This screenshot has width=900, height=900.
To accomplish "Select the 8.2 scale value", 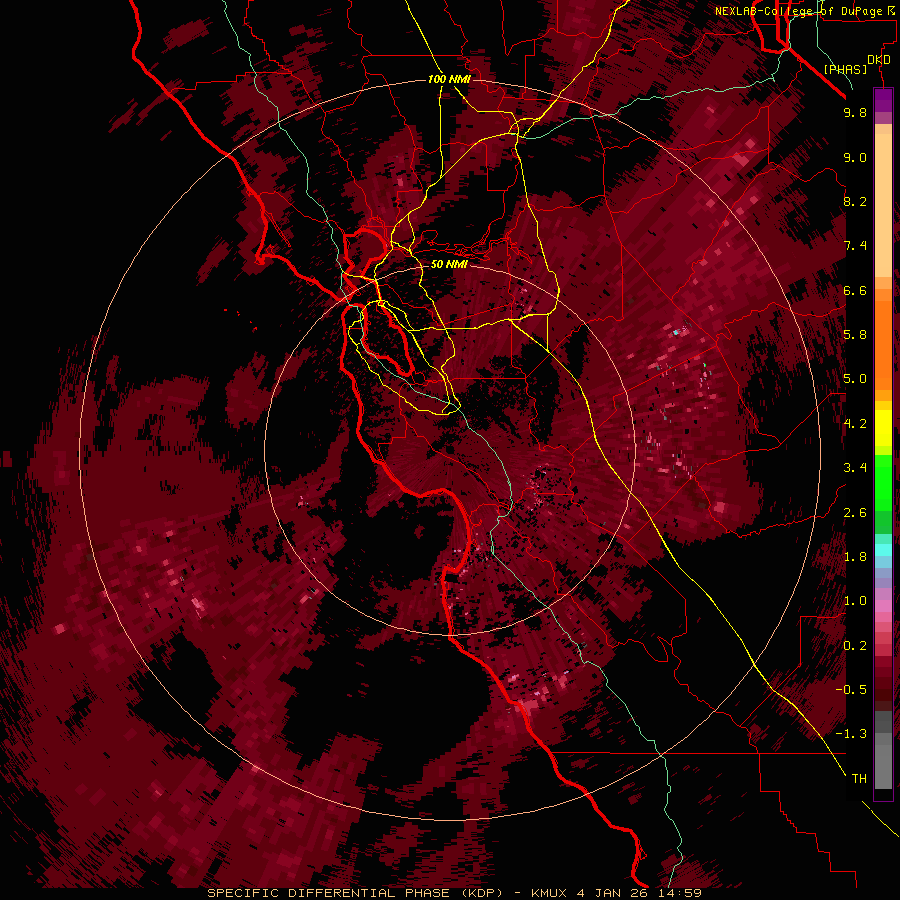I will point(855,201).
